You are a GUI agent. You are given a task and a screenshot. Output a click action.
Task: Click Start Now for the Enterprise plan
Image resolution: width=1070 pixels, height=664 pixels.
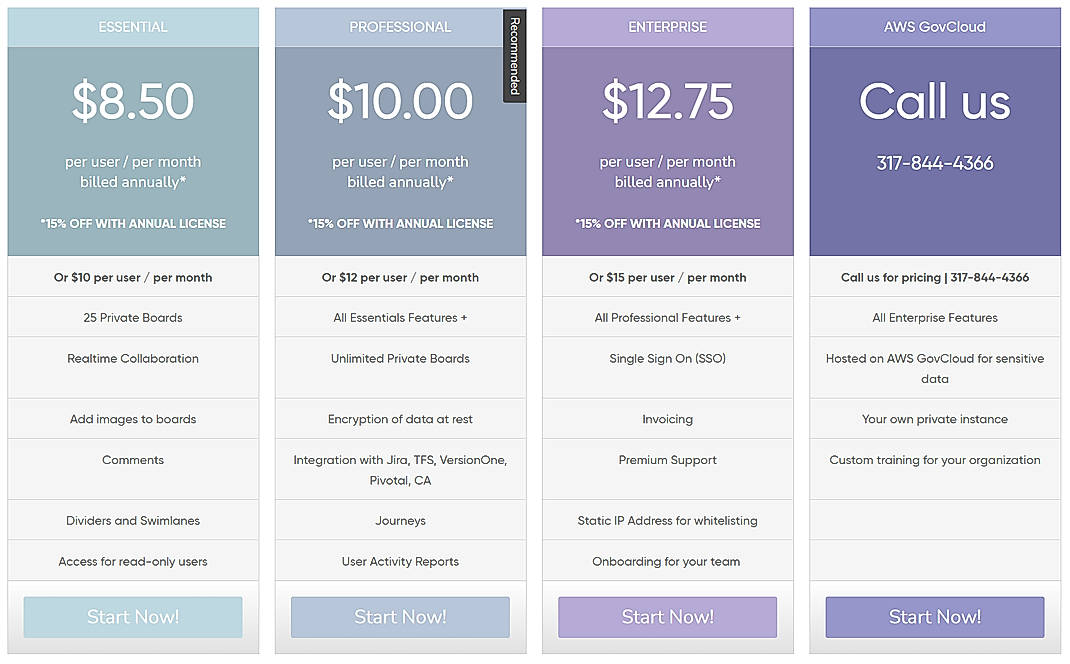point(667,617)
